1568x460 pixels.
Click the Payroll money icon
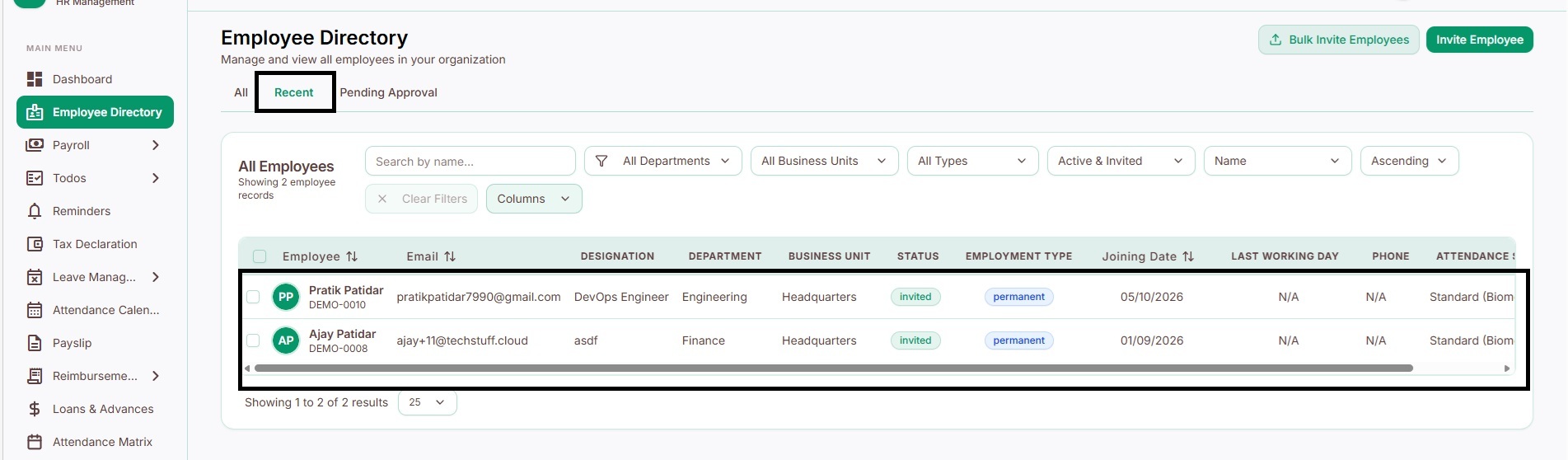click(x=35, y=145)
